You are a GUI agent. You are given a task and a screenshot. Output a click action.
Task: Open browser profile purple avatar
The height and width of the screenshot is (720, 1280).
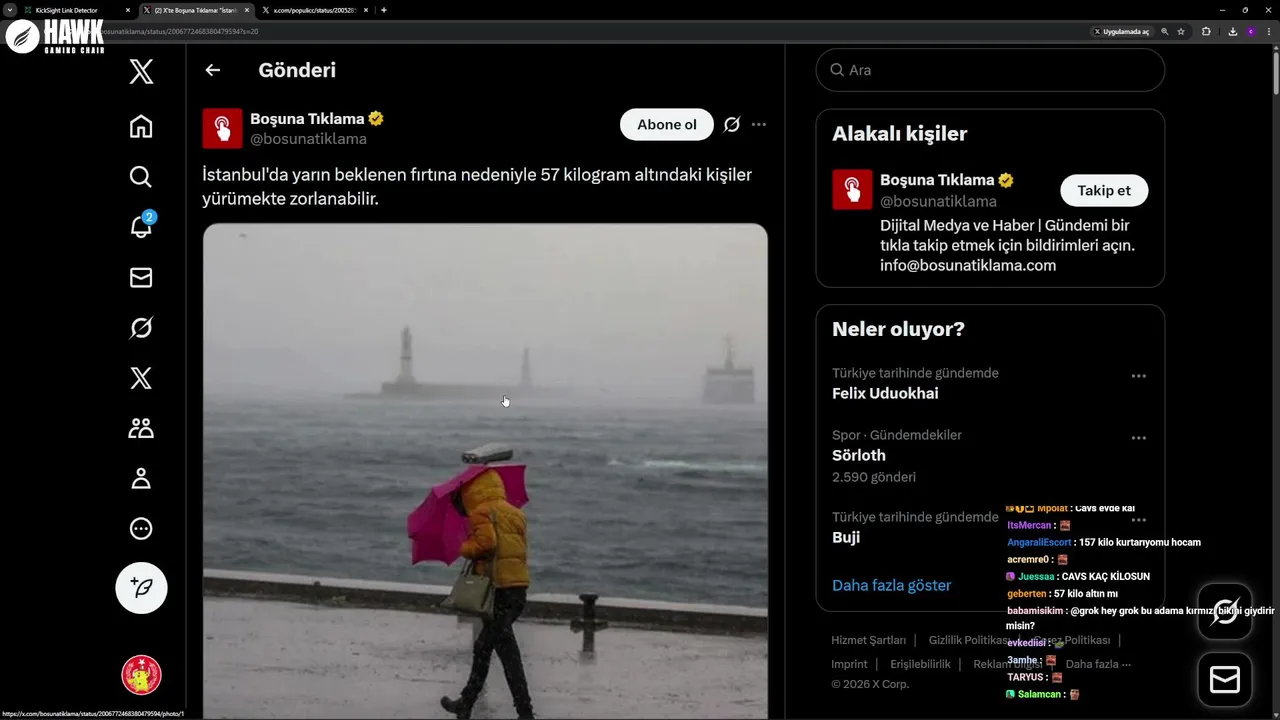(x=1249, y=31)
